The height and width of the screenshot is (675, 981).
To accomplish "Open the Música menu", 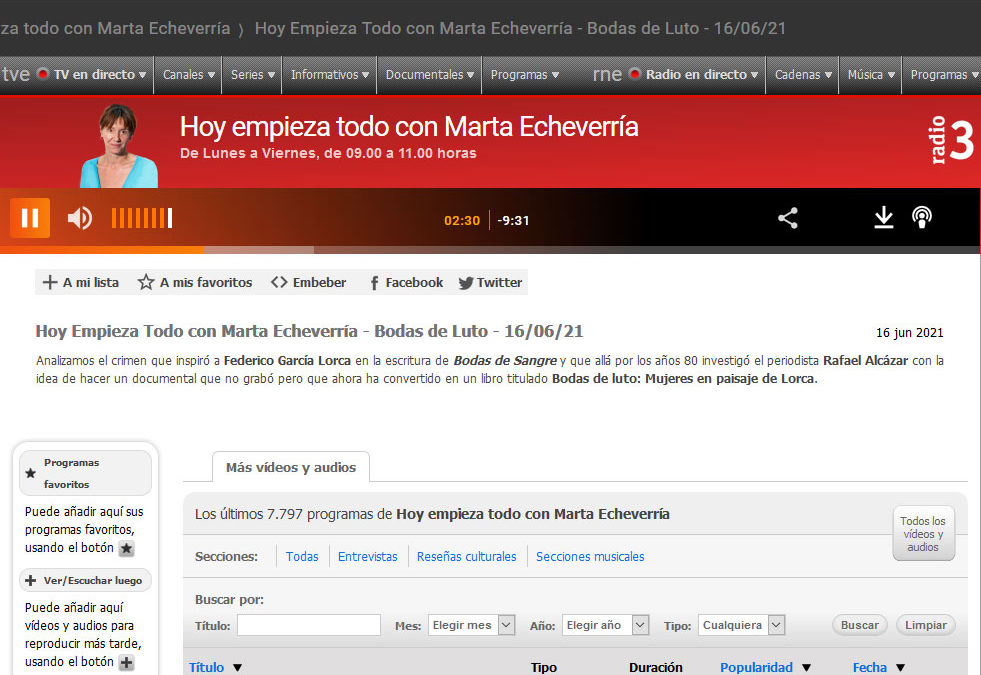I will point(871,75).
